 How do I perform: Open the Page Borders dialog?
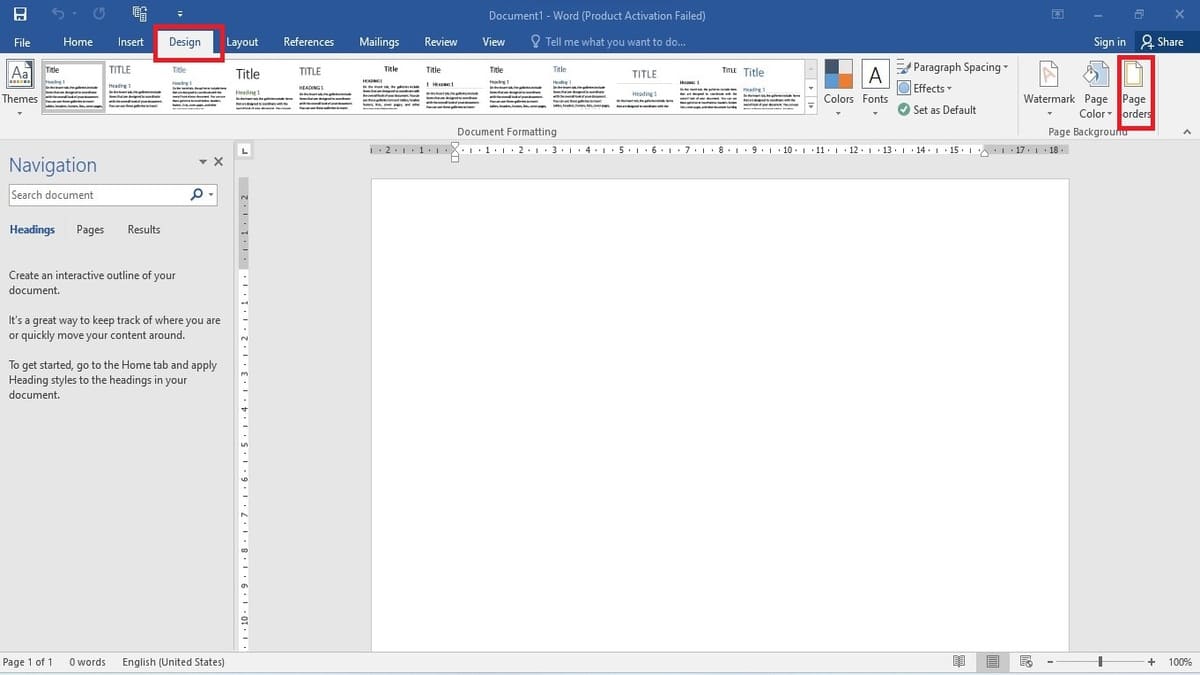[x=1135, y=88]
